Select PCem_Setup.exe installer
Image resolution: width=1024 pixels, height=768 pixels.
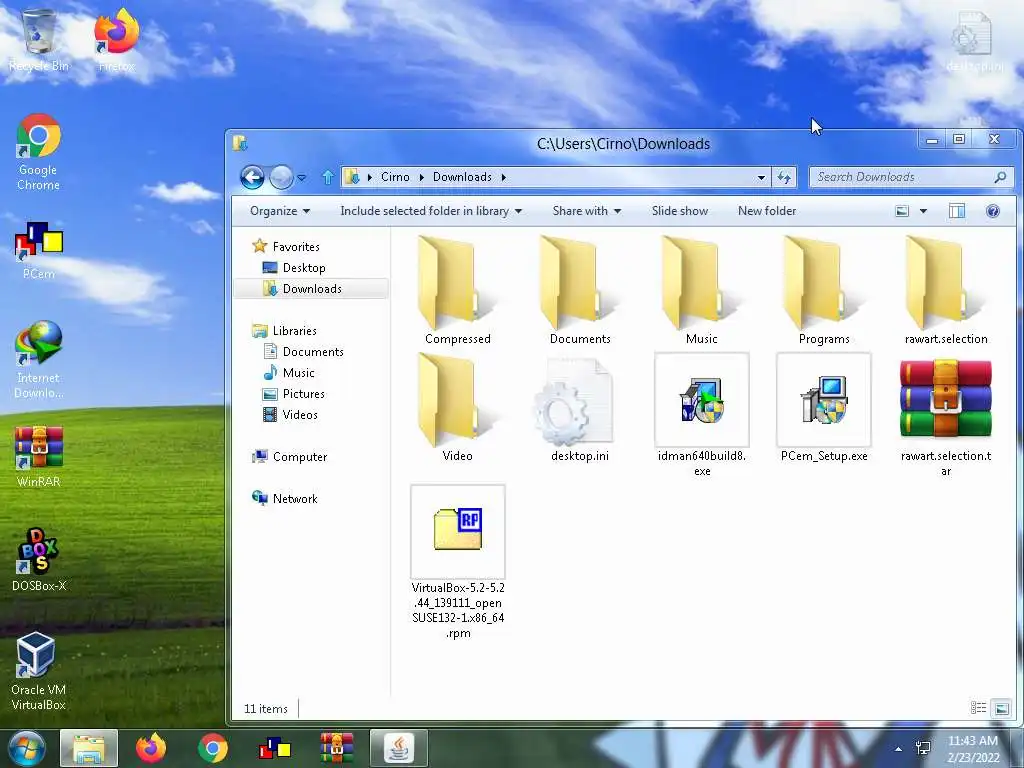pyautogui.click(x=824, y=408)
